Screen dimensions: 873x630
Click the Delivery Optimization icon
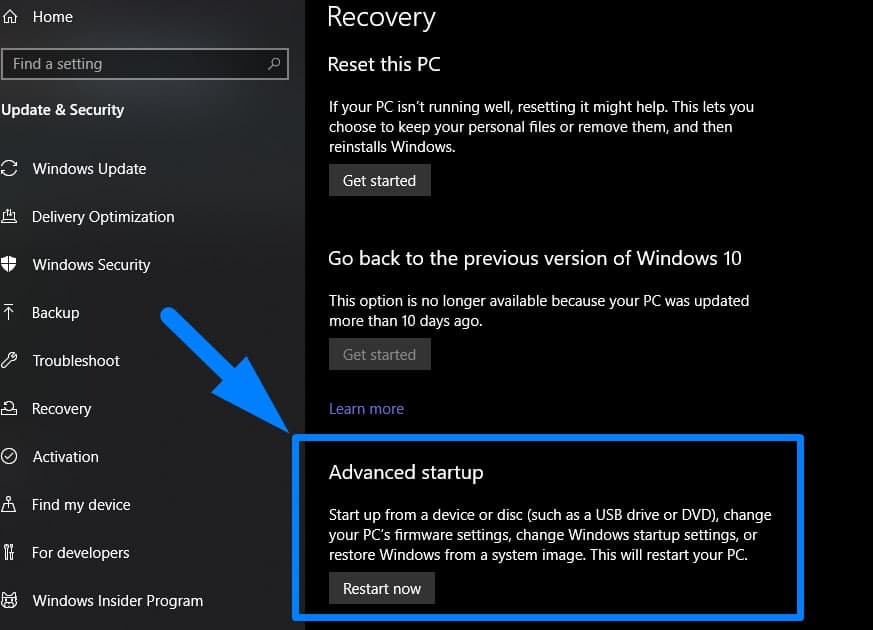(10, 217)
